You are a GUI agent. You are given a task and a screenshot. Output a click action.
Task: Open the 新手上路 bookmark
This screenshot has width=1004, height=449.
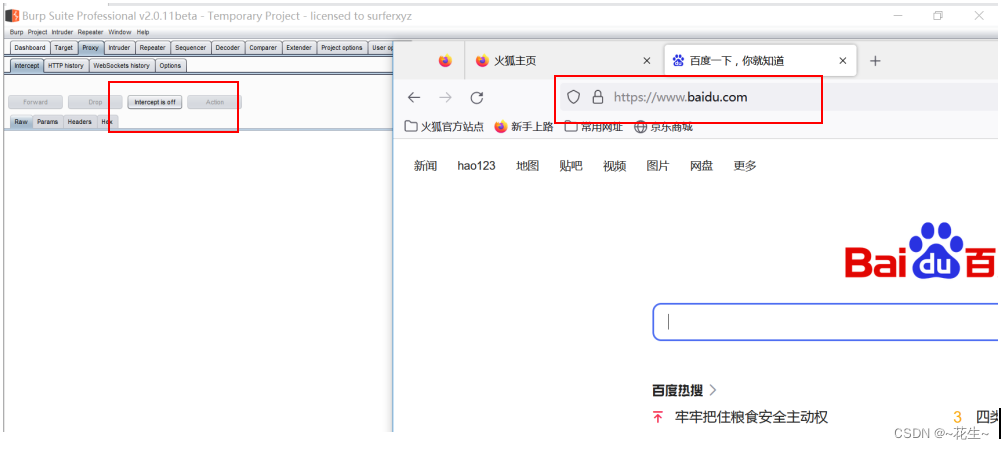(524, 127)
